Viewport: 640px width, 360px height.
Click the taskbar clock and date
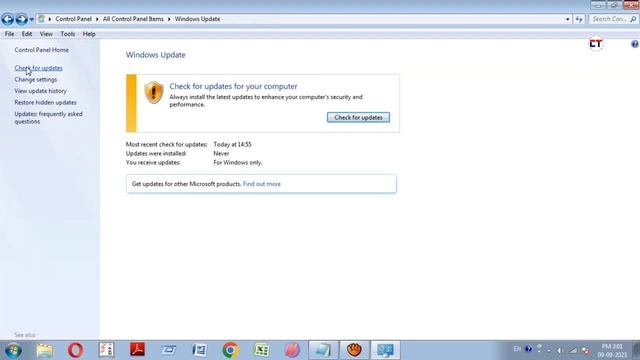click(612, 351)
